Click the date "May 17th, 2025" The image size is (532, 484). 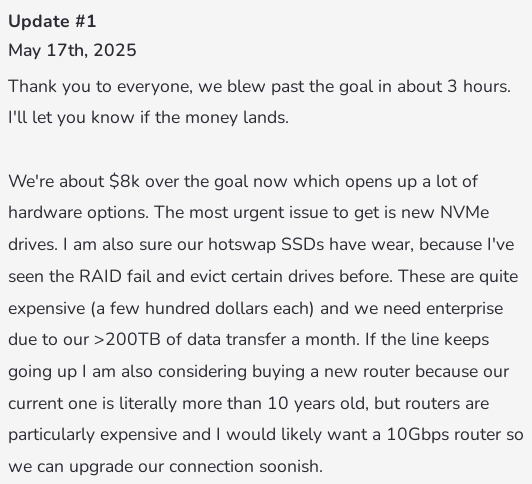72,51
